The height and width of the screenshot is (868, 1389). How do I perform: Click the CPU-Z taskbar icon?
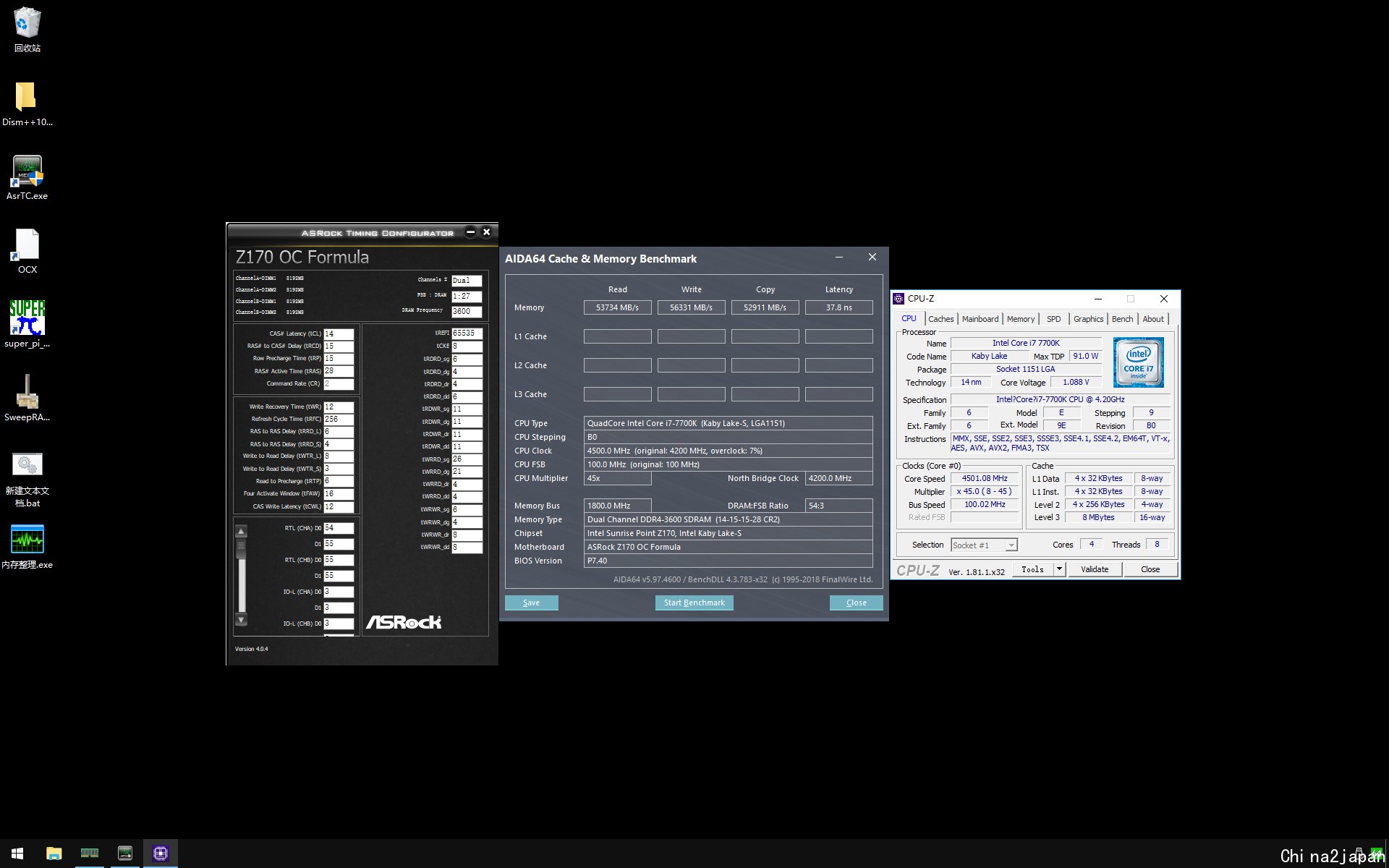160,854
